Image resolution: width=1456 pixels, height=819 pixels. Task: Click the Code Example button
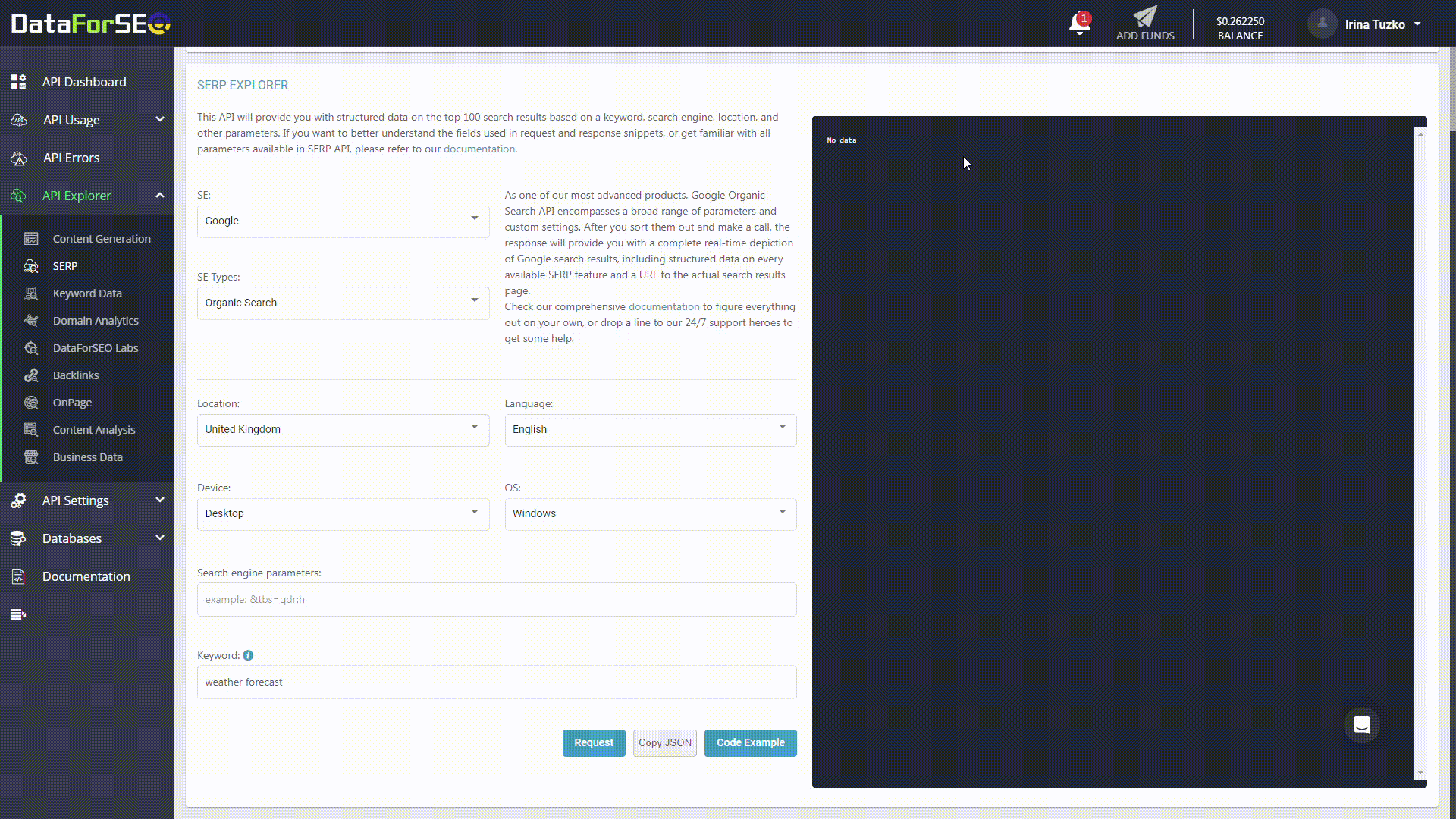click(x=751, y=743)
